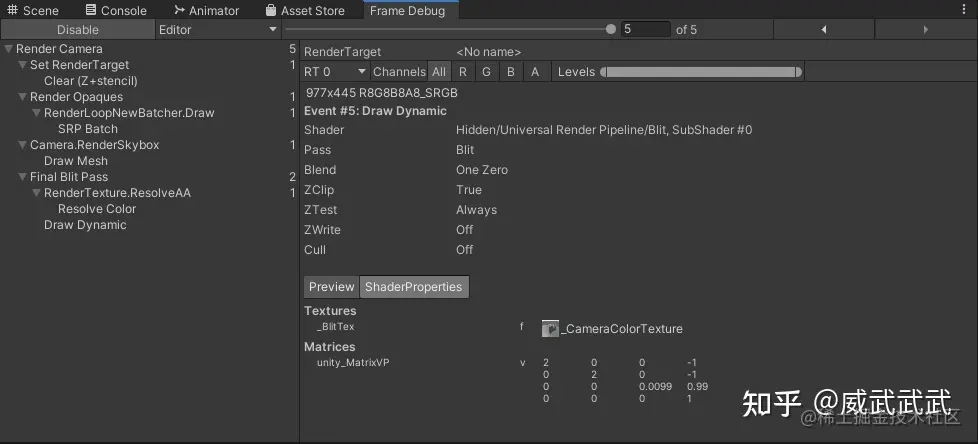Image resolution: width=978 pixels, height=444 pixels.
Task: Go to the next event arrow
Action: (x=926, y=29)
